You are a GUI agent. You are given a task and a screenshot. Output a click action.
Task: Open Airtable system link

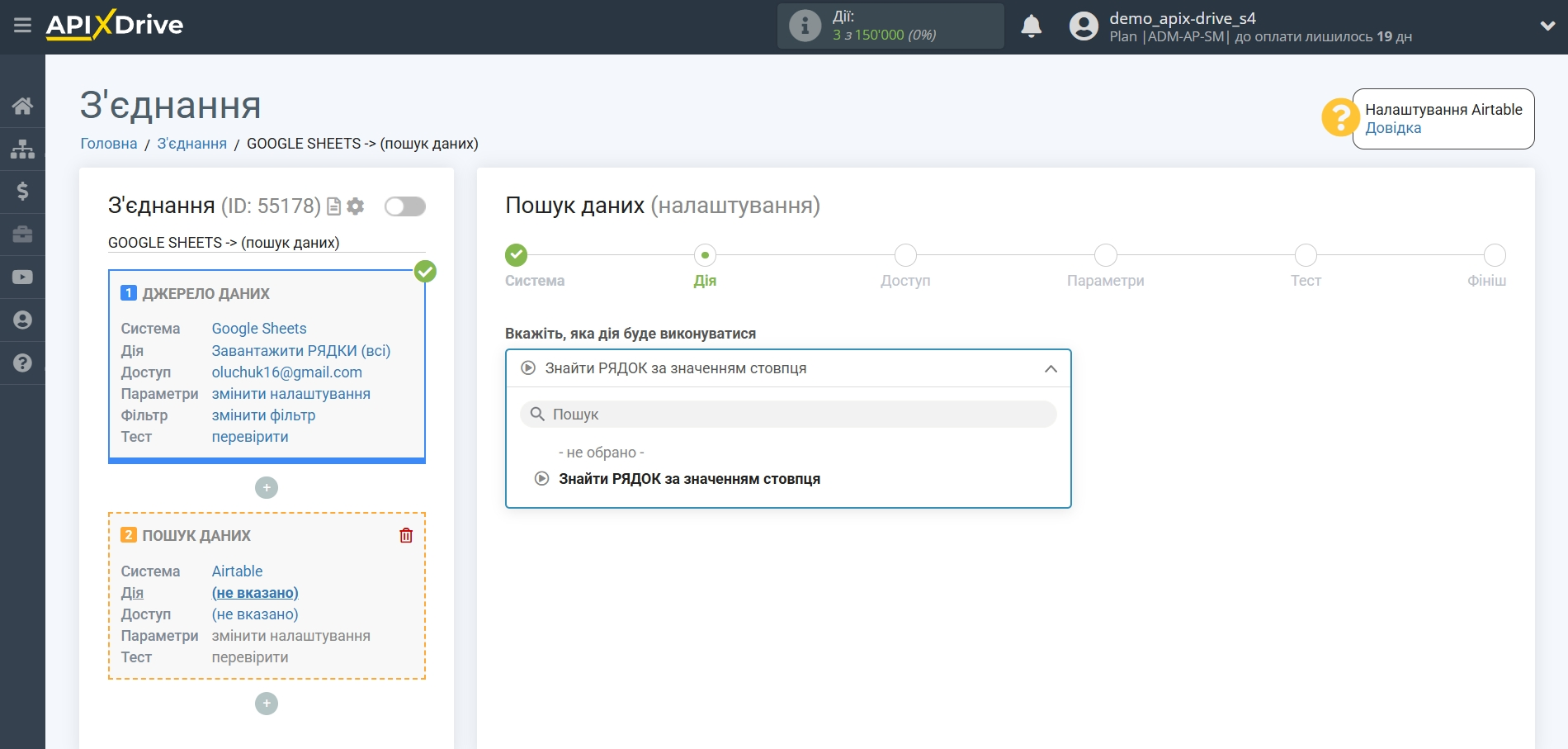(x=238, y=571)
